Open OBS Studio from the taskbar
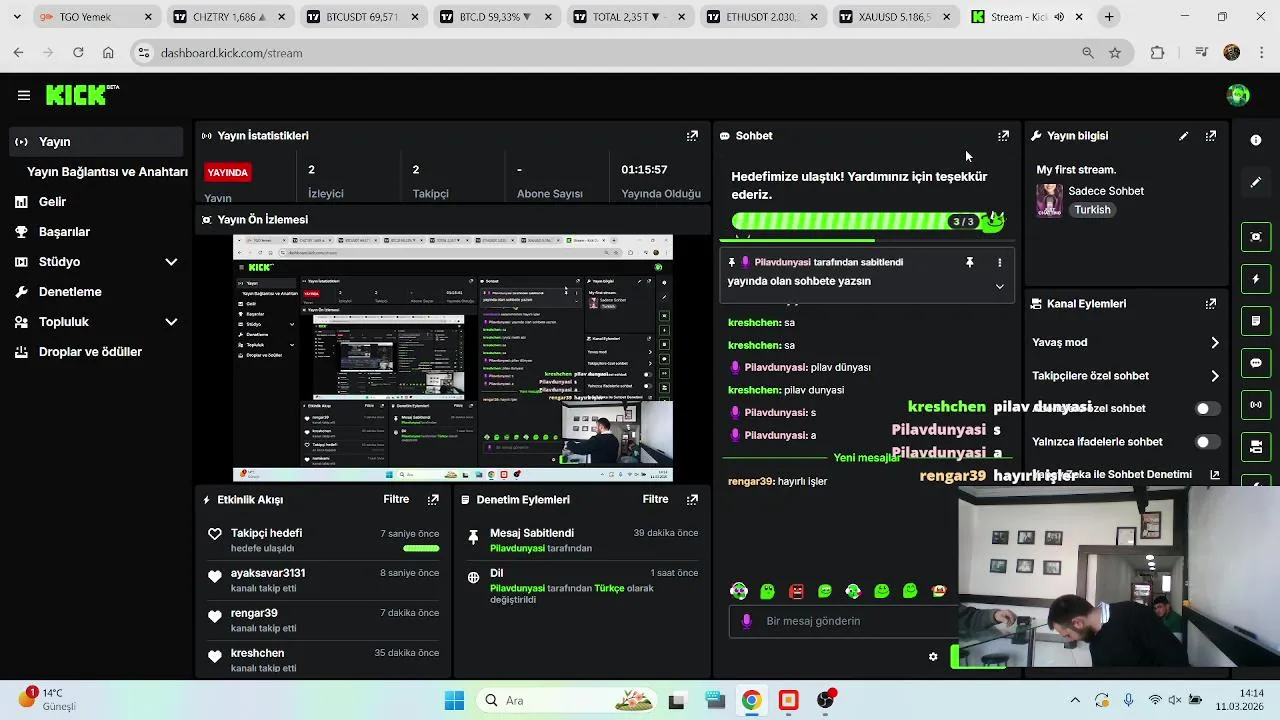 click(x=826, y=700)
